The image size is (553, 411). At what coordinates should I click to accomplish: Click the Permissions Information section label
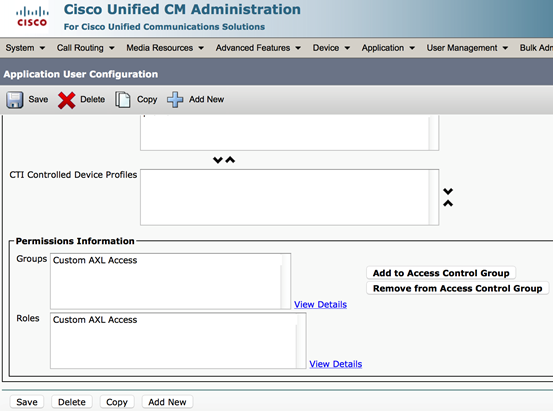[75, 241]
